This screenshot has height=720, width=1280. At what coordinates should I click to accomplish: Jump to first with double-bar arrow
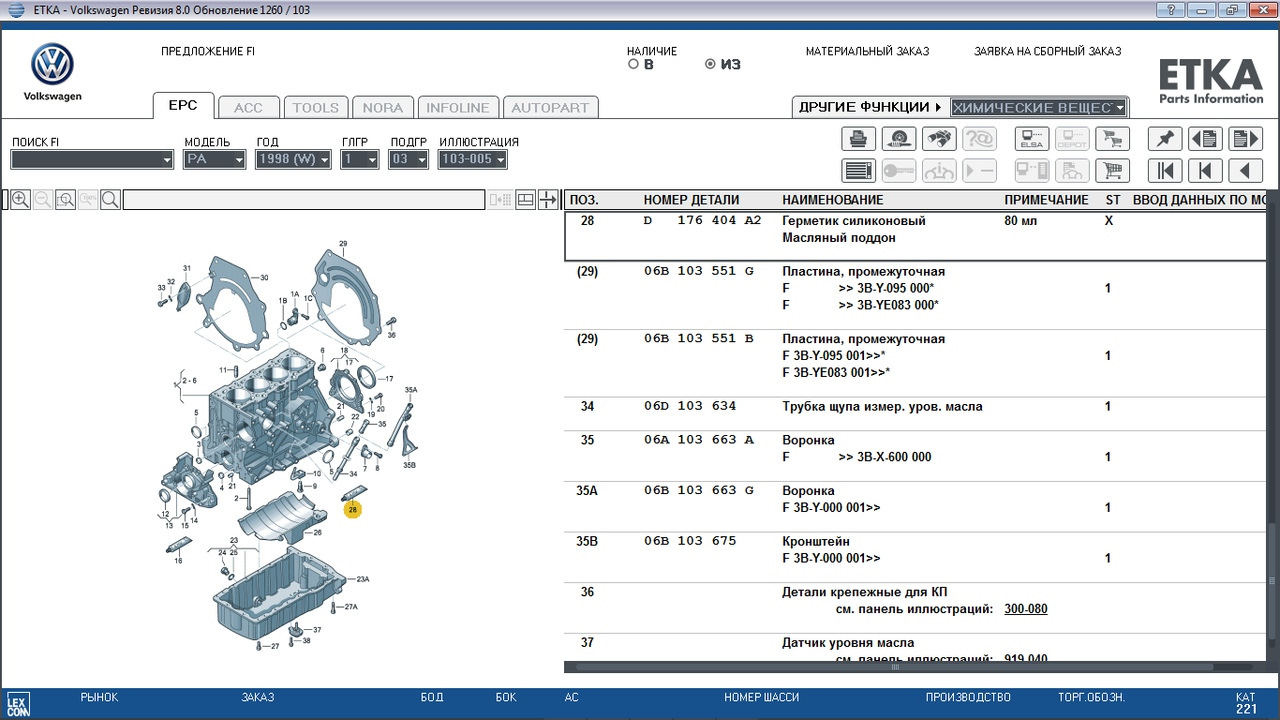pos(1165,171)
